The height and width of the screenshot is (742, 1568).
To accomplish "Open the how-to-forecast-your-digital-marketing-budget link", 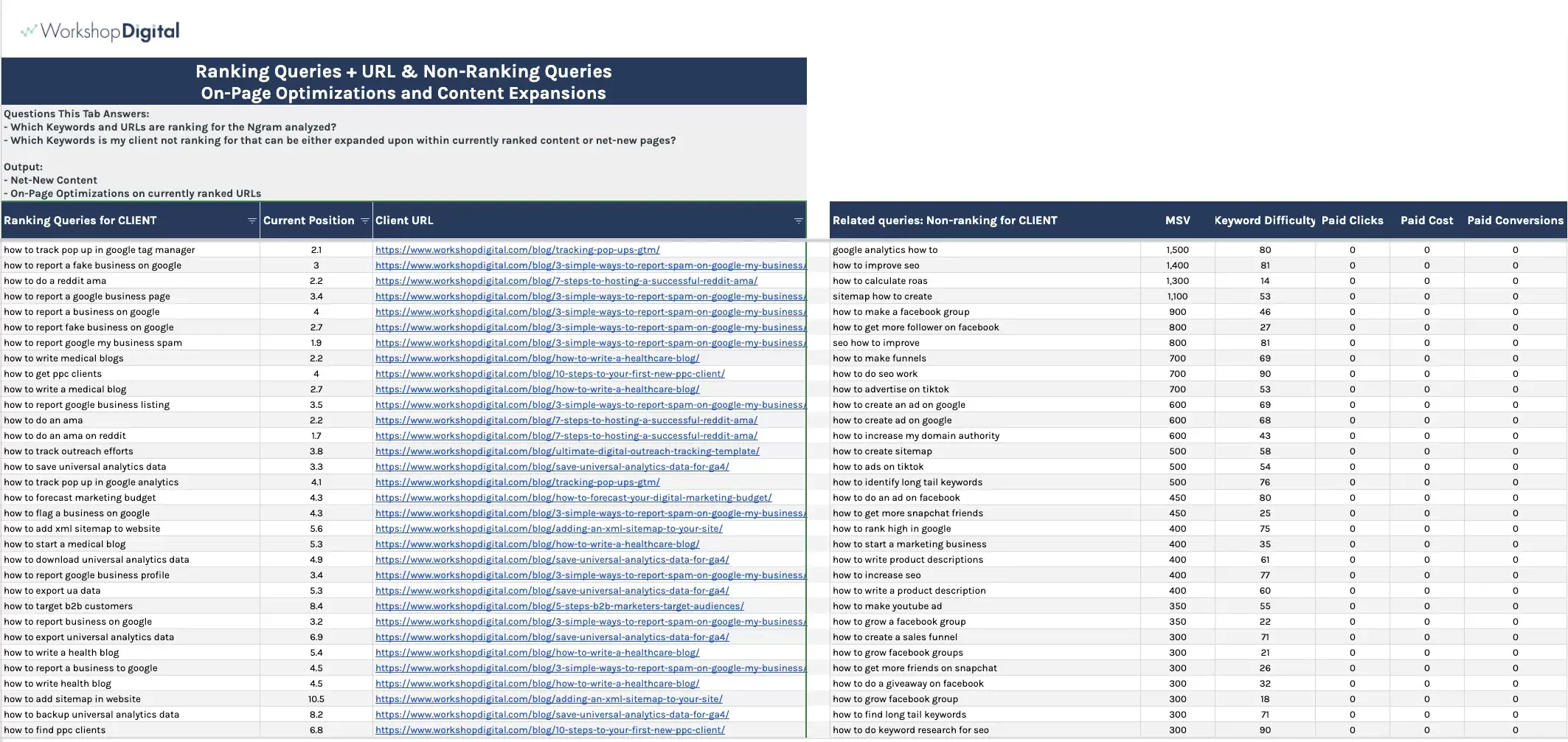I will [x=573, y=498].
